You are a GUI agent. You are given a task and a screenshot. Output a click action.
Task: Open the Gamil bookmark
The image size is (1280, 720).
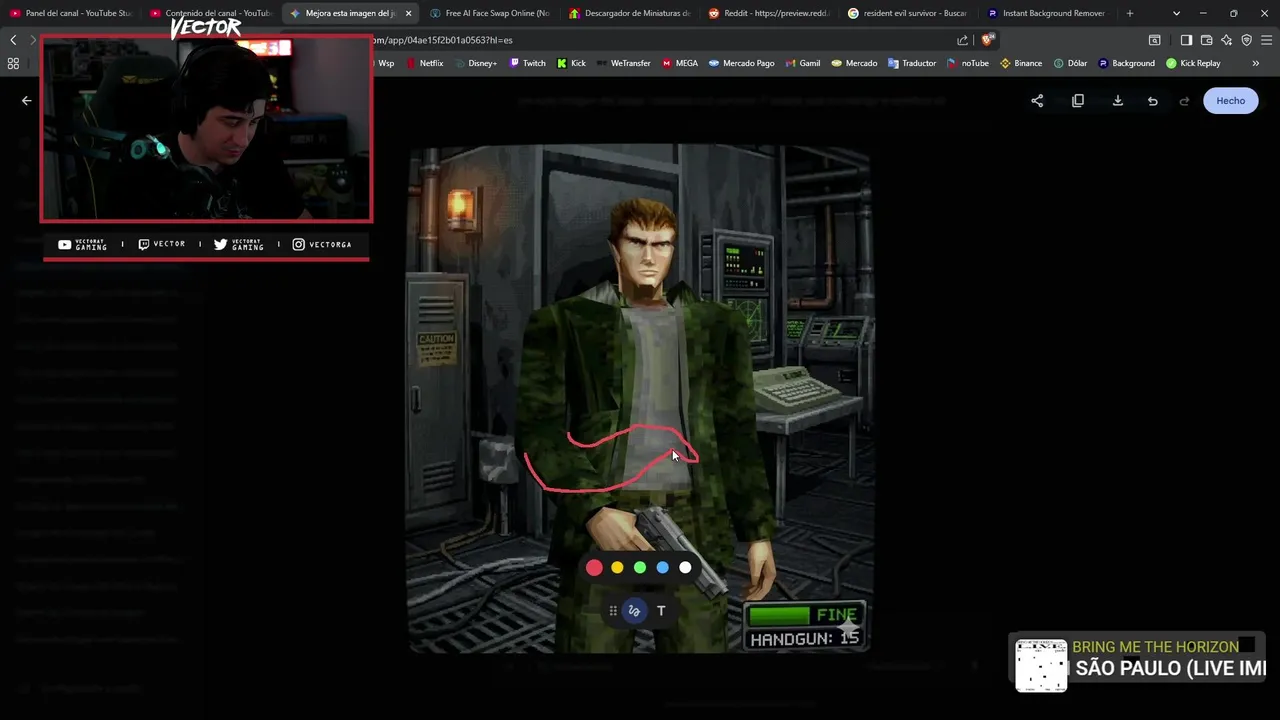point(803,63)
